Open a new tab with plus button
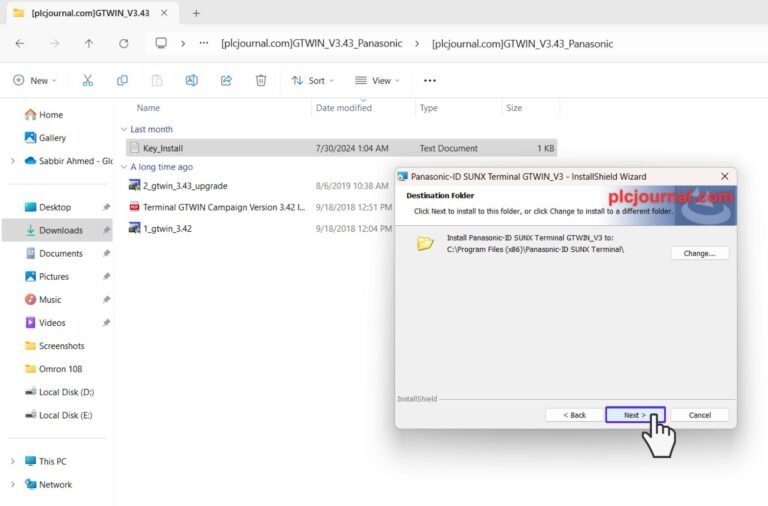Viewport: 768px width, 506px height. tap(196, 13)
